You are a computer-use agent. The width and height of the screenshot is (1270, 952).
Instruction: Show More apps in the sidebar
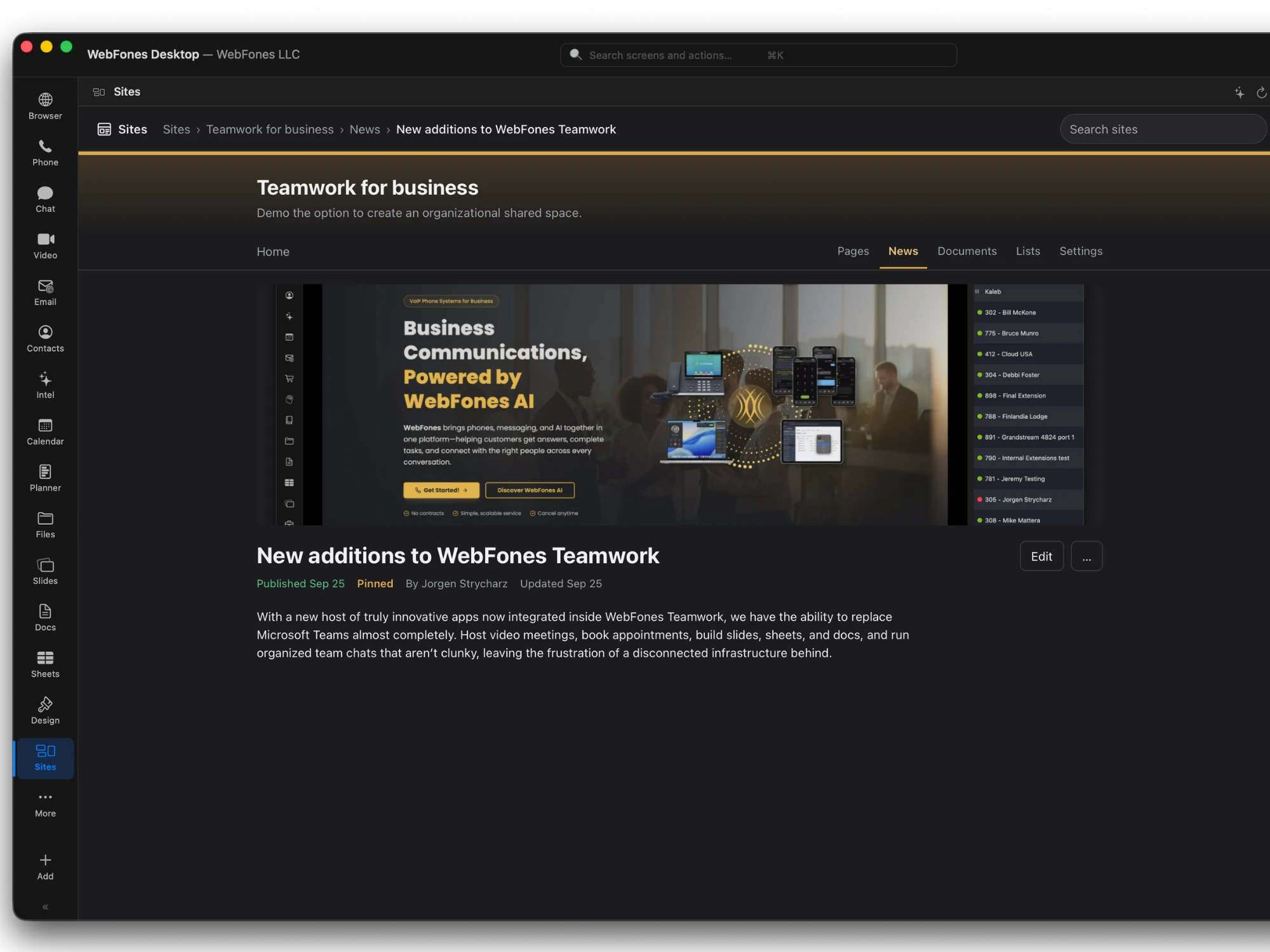pyautogui.click(x=45, y=805)
